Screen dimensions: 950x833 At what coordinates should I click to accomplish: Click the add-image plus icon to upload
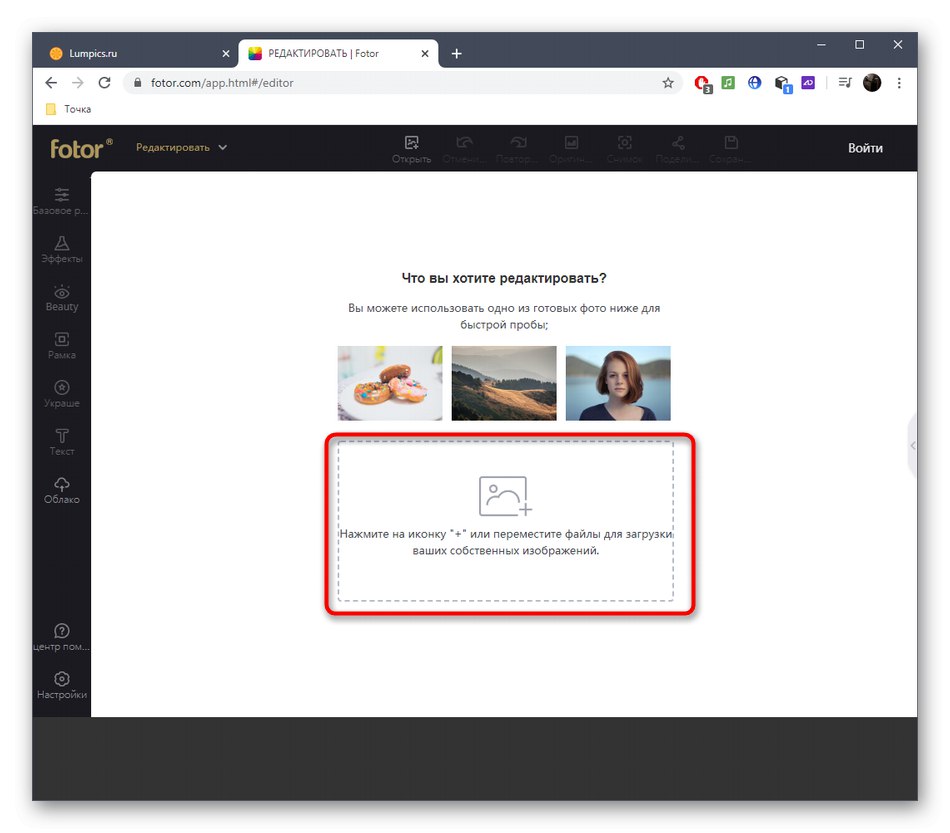click(505, 496)
